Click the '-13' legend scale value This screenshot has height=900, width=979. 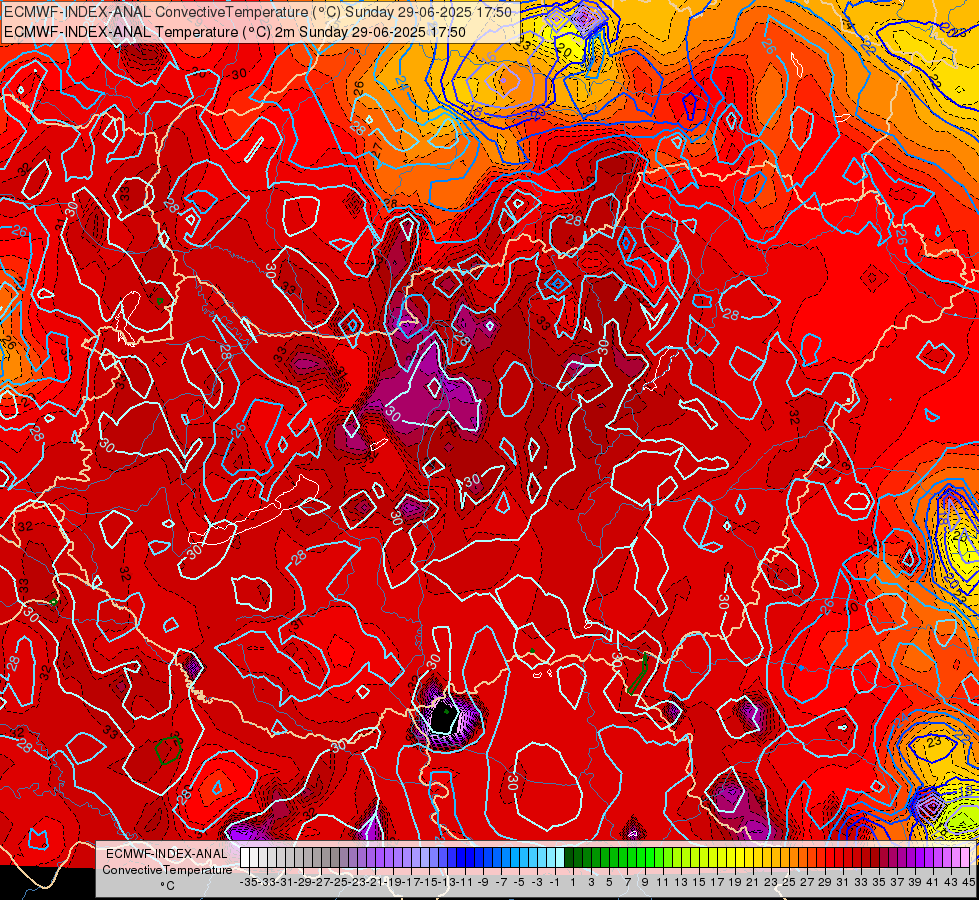click(x=448, y=882)
